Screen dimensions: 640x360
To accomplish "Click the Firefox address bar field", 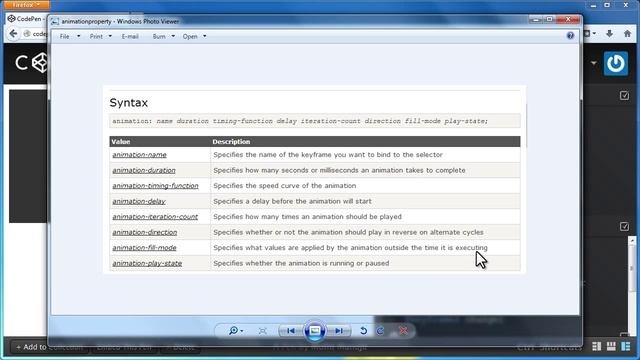I will tap(35, 34).
